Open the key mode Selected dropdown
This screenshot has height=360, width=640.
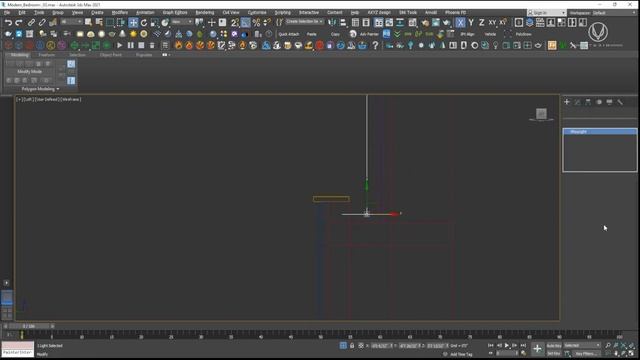[582, 345]
